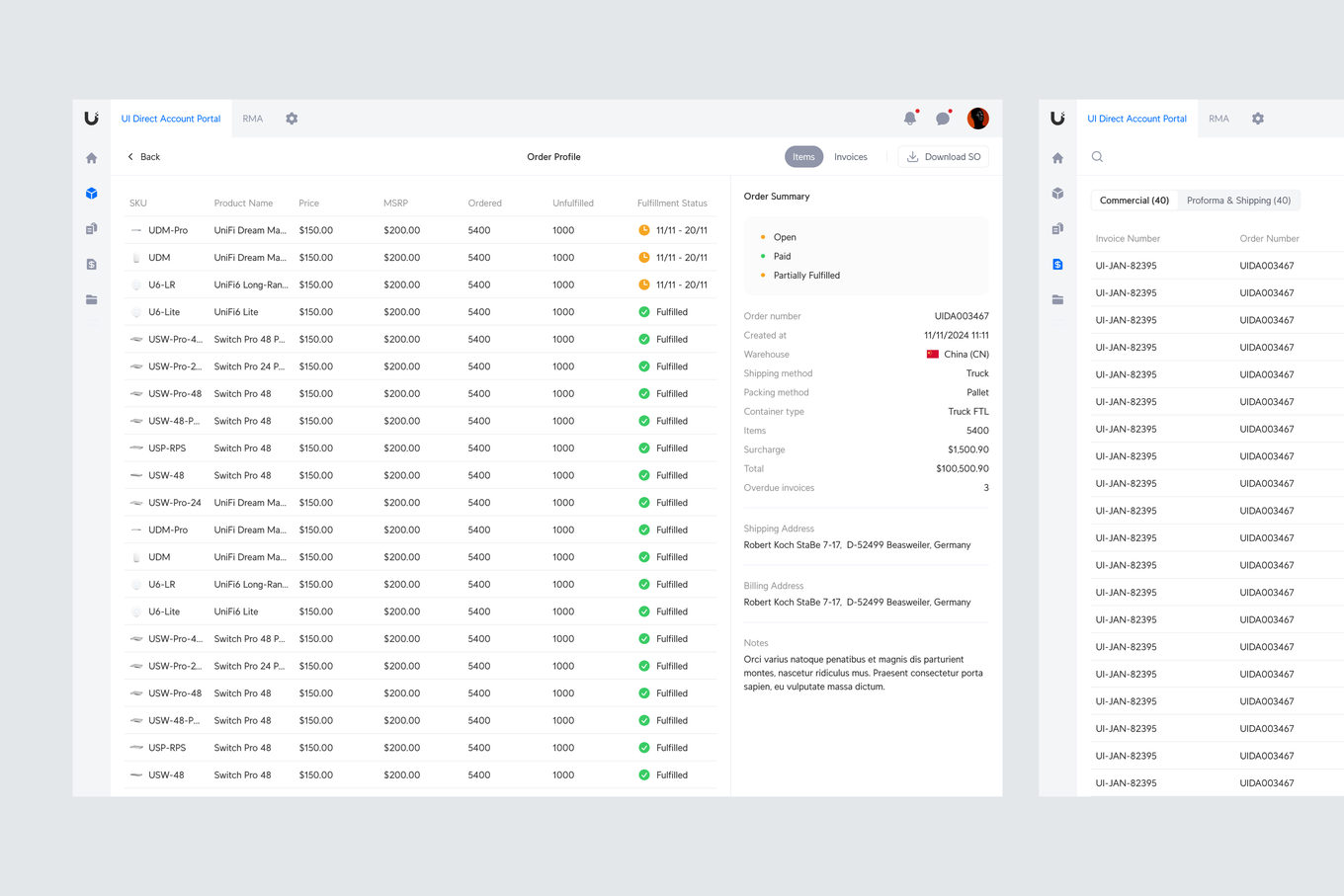This screenshot has width=1344, height=896.
Task: Click the search magnifier in right window
Action: click(x=1097, y=157)
